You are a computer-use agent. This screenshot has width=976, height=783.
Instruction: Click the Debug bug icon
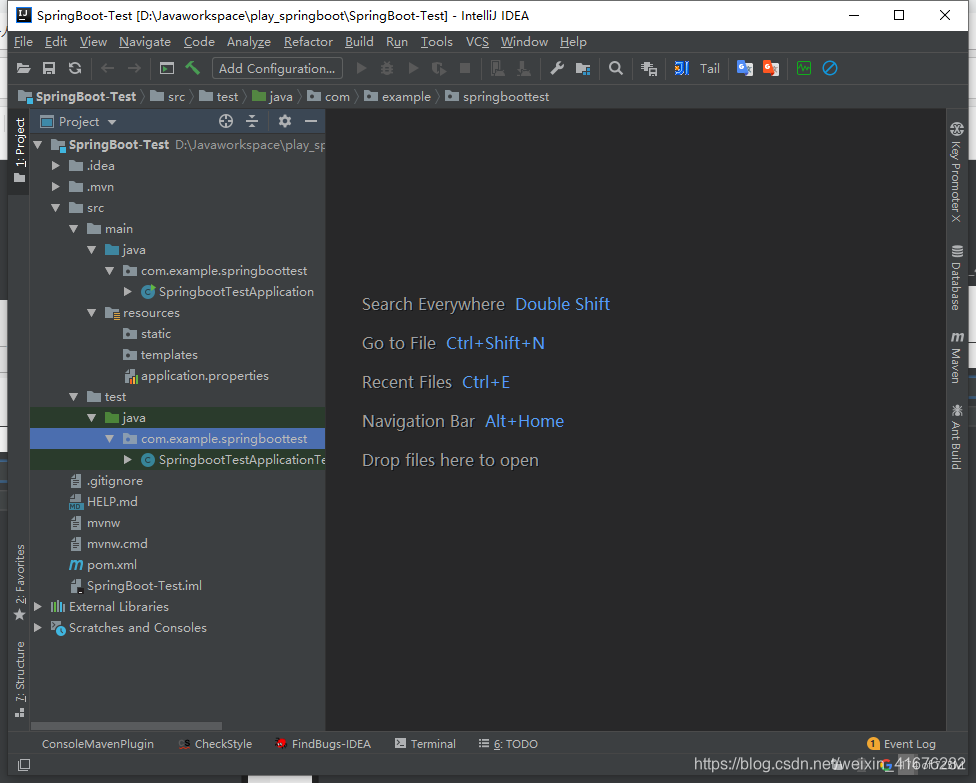(387, 68)
